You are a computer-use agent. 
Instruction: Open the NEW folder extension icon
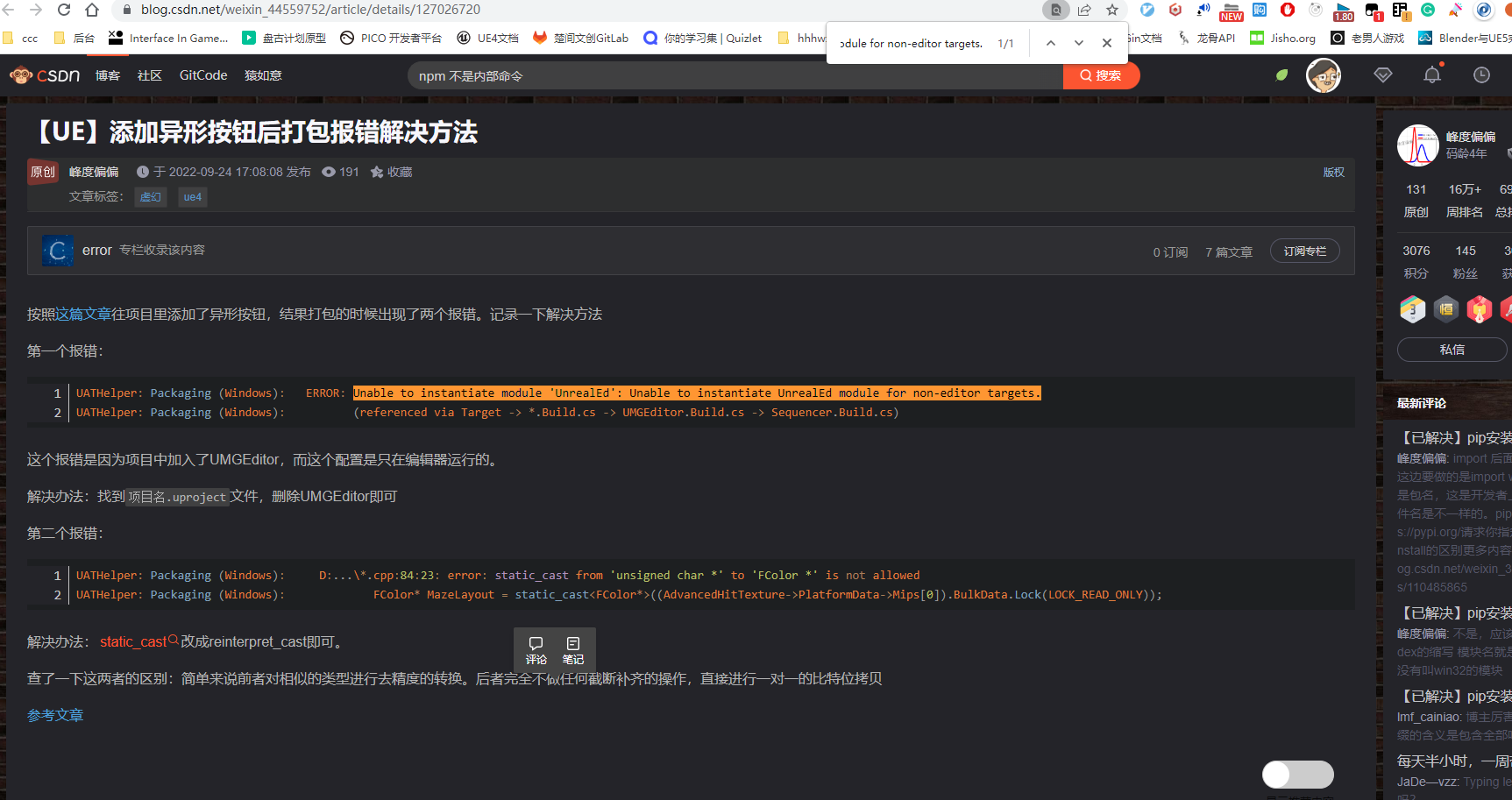click(x=1232, y=11)
